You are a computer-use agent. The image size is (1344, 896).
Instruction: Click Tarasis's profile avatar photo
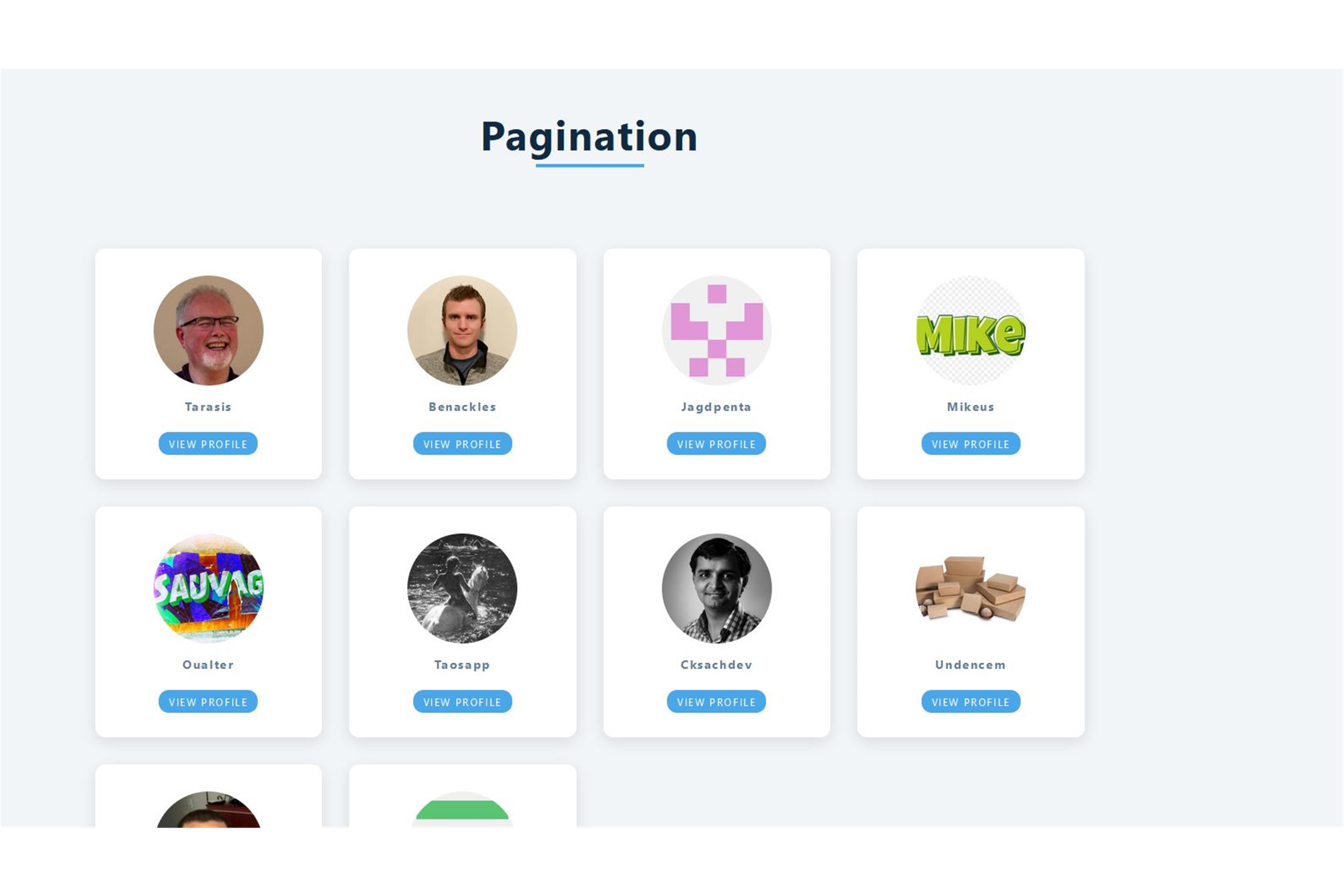pyautogui.click(x=208, y=330)
